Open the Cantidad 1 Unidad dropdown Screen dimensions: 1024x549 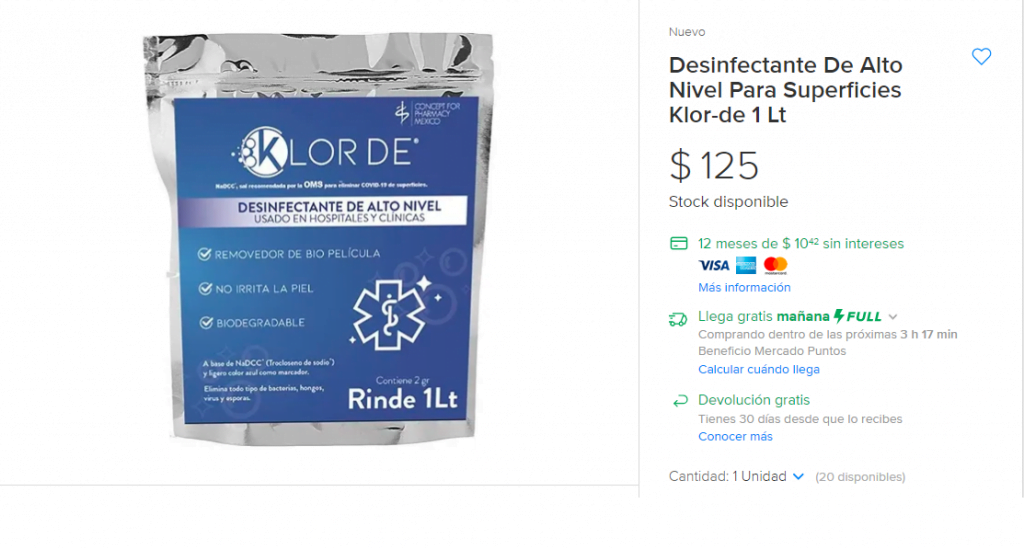click(x=736, y=477)
